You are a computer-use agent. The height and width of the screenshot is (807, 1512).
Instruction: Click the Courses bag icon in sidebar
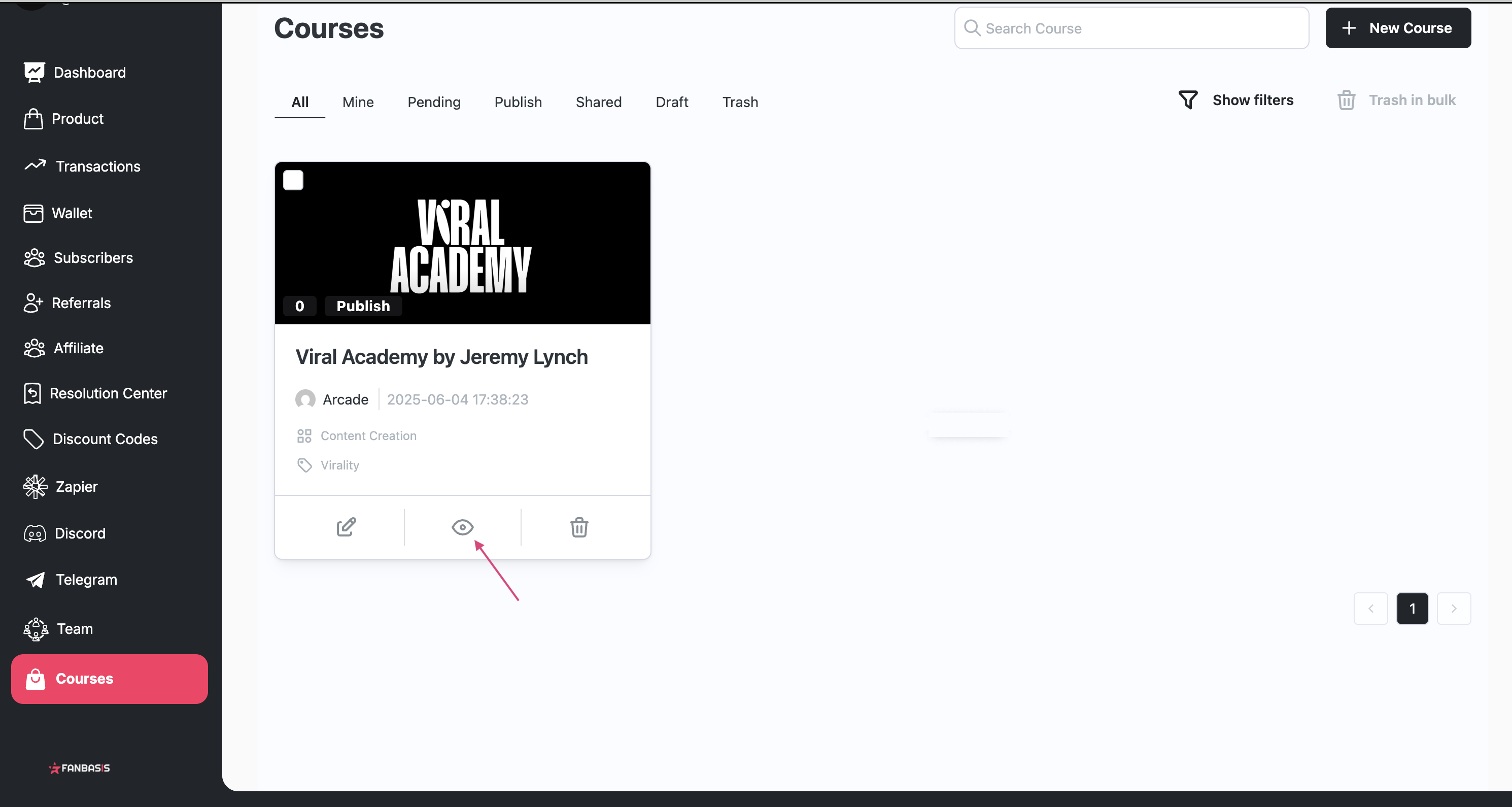click(x=35, y=679)
